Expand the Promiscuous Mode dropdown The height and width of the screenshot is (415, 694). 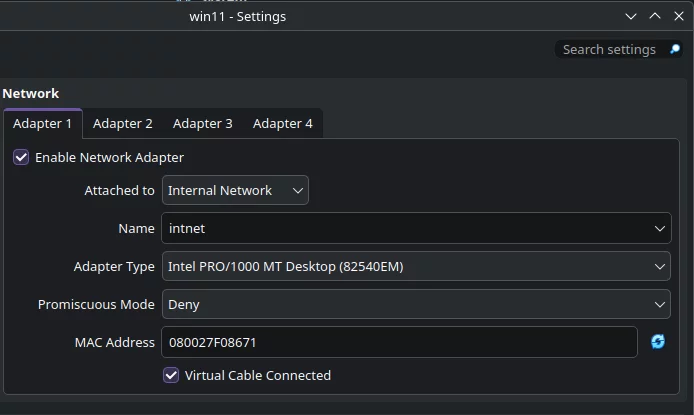tap(416, 304)
